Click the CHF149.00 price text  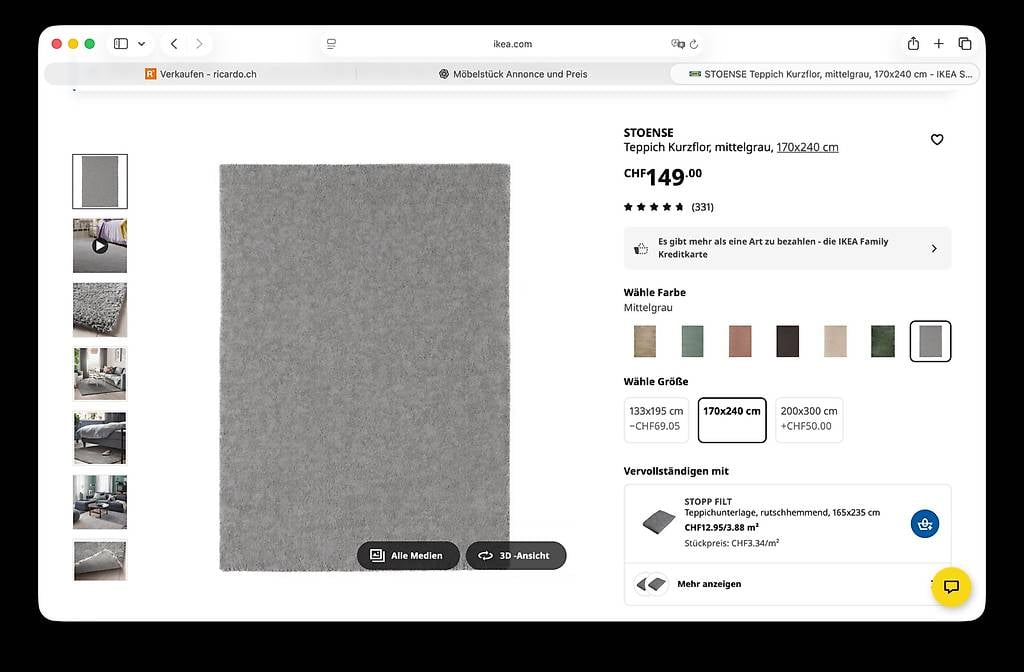[663, 176]
